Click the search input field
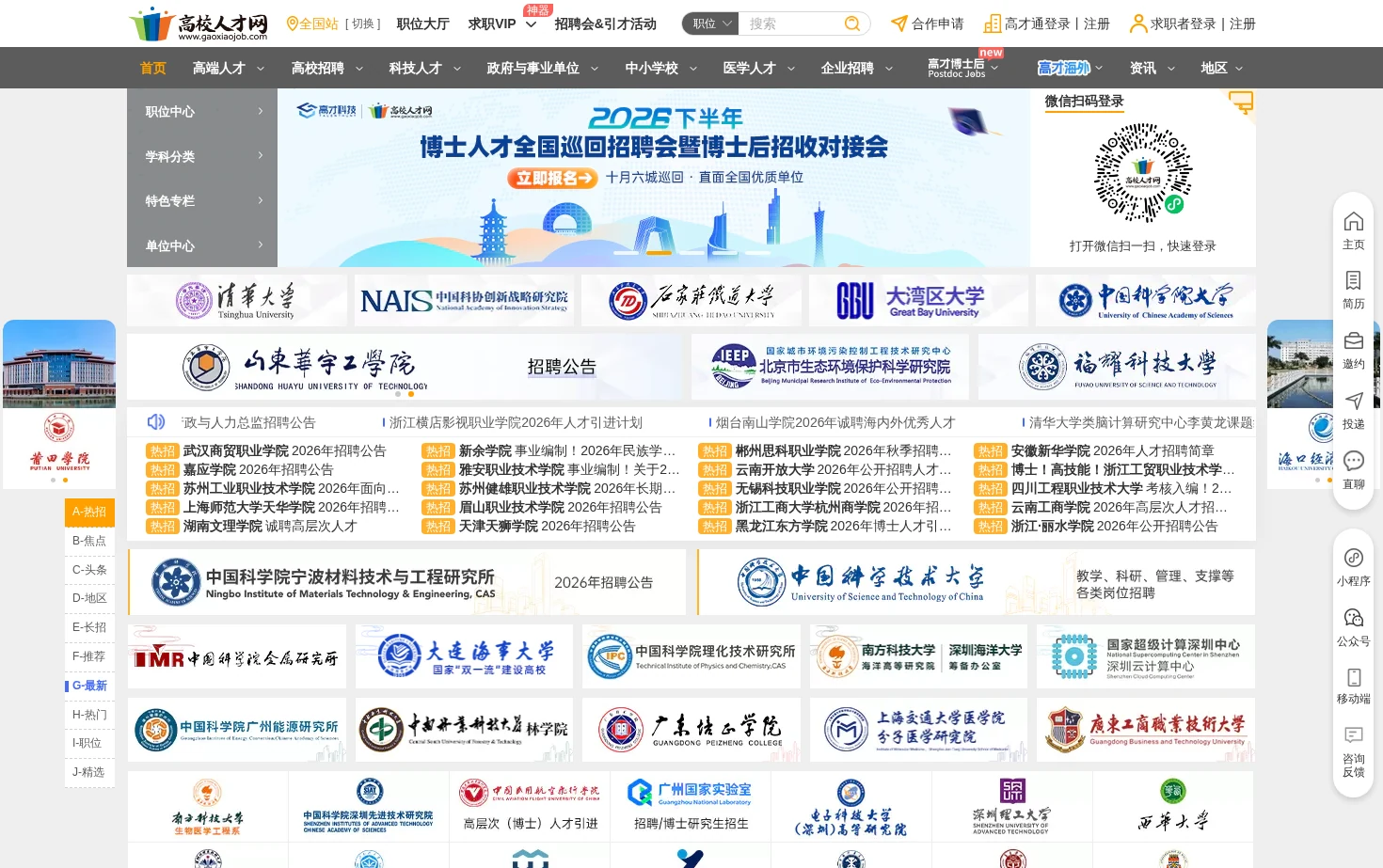Image resolution: width=1383 pixels, height=868 pixels. coord(791,24)
